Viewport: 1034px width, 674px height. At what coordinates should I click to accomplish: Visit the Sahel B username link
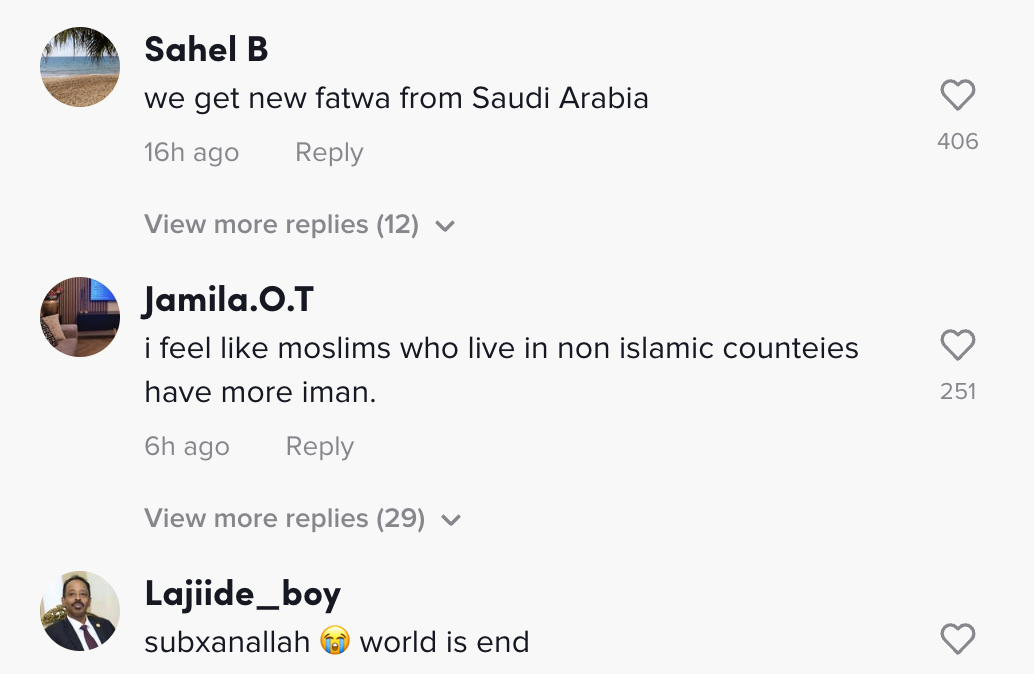point(206,49)
